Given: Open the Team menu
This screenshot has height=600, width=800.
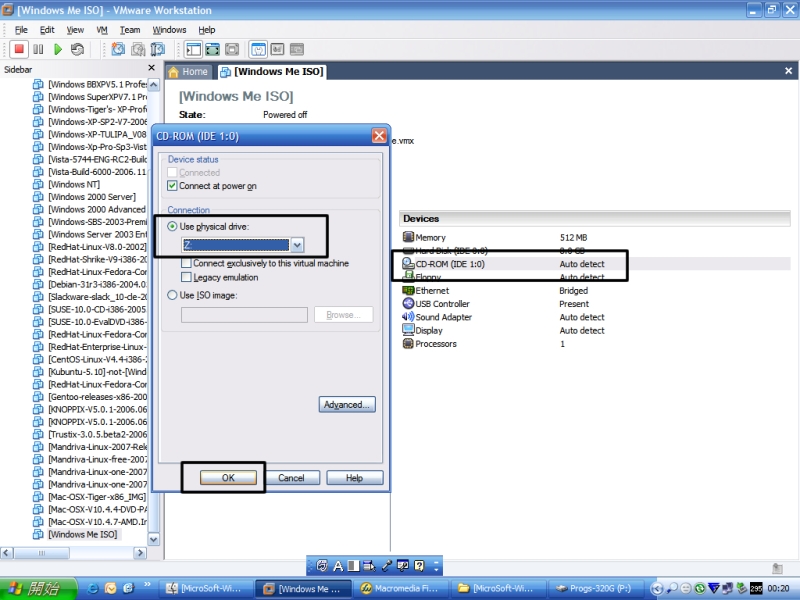Looking at the screenshot, I should (130, 30).
